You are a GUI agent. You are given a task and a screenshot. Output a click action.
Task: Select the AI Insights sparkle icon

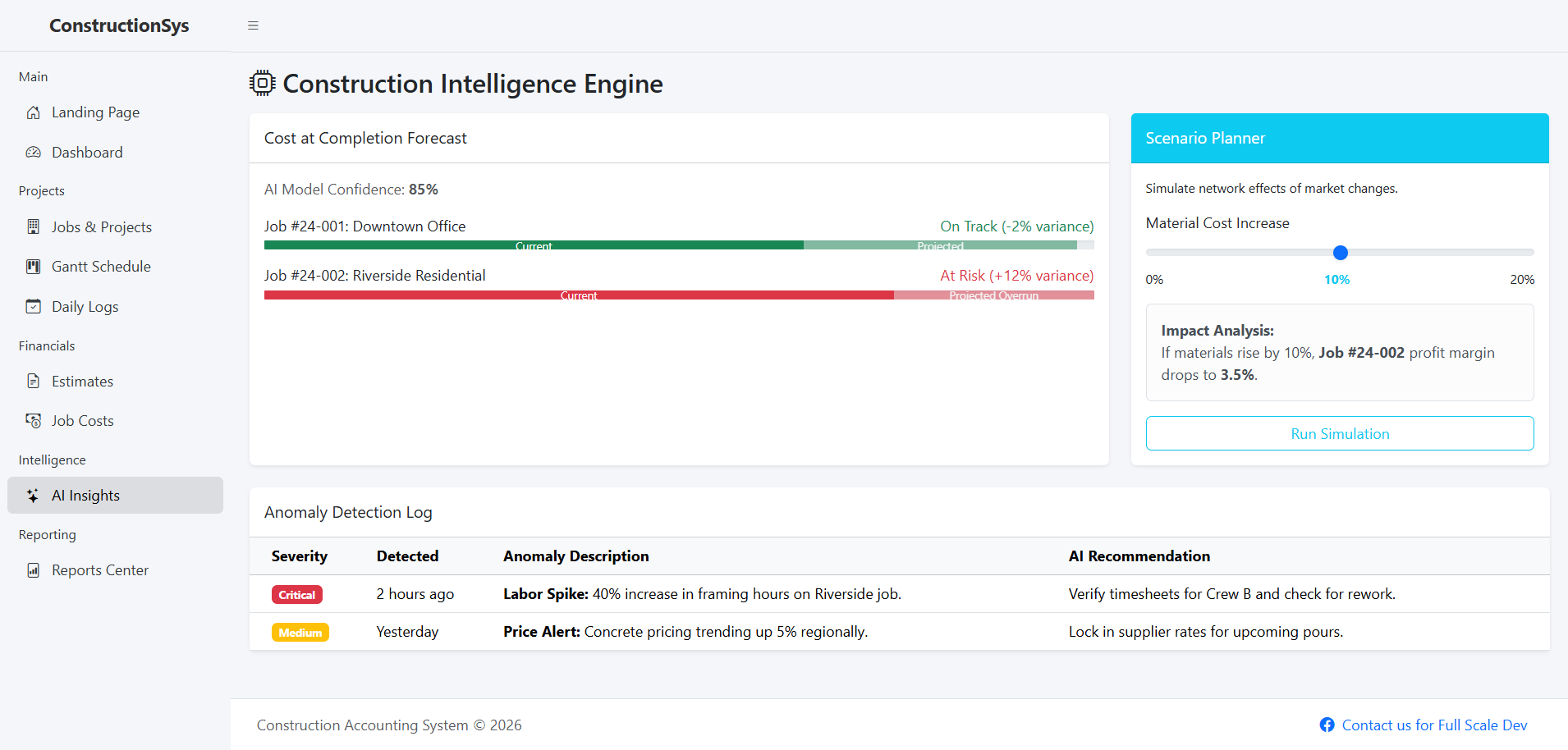coord(33,495)
